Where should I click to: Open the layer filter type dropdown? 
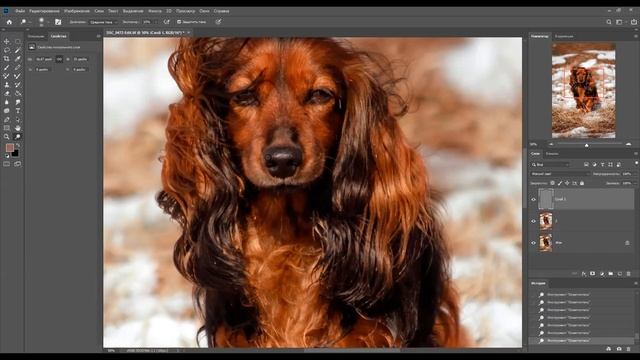[550, 164]
